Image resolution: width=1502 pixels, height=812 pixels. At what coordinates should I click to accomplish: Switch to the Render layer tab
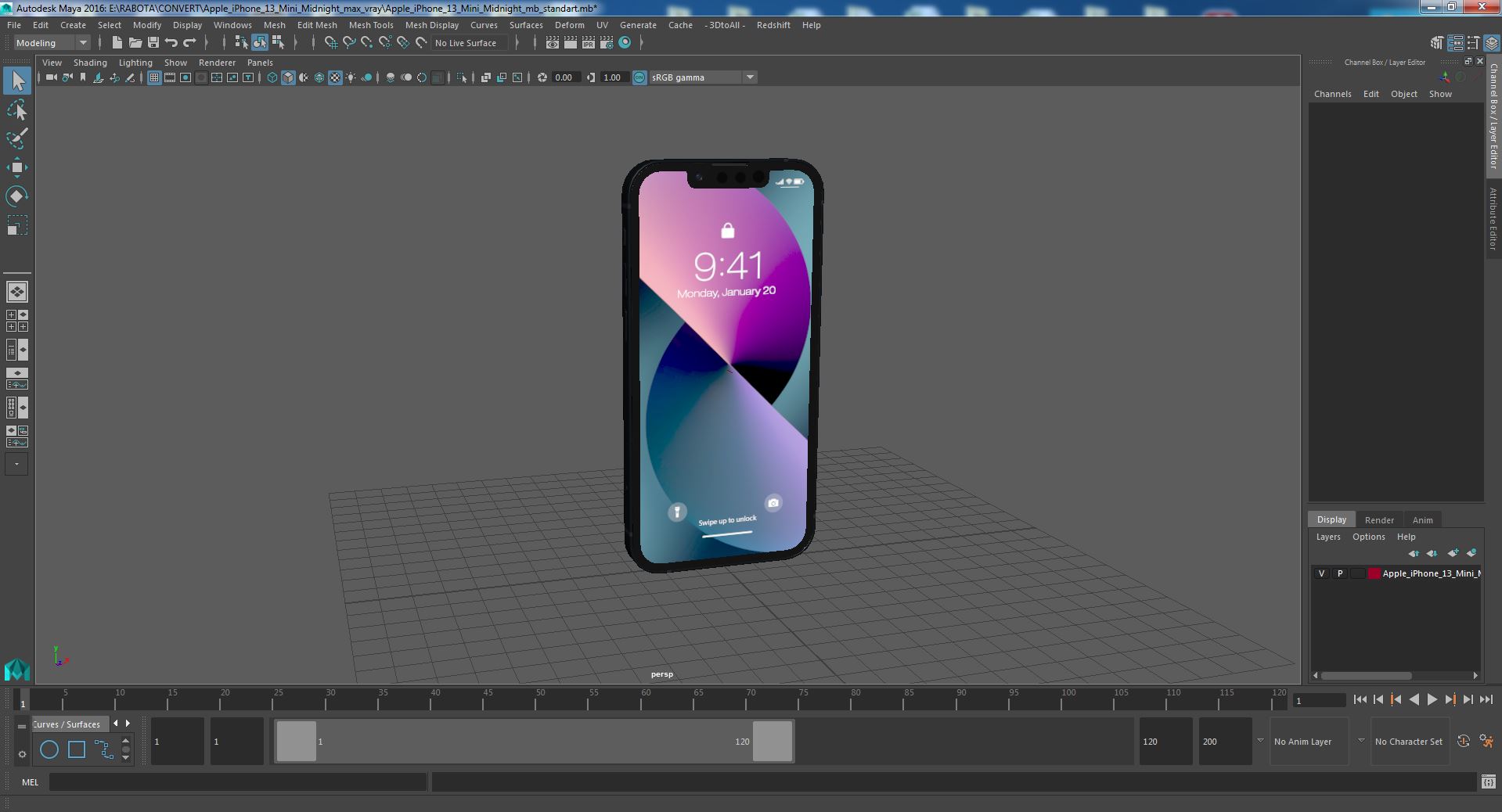click(1379, 520)
